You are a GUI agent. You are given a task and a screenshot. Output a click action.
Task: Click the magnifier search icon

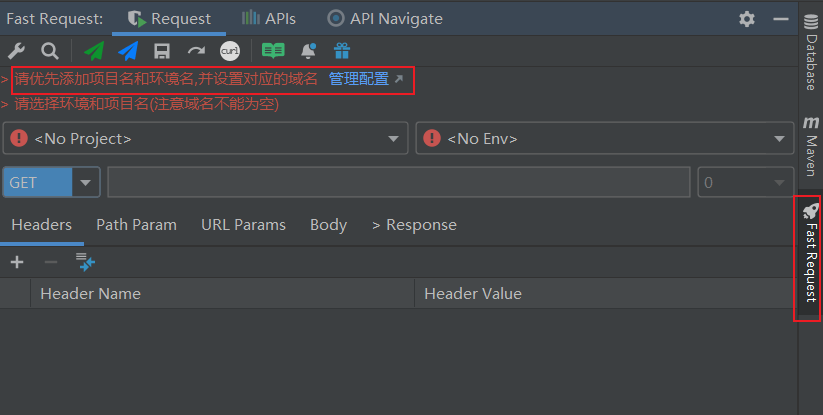click(x=49, y=51)
